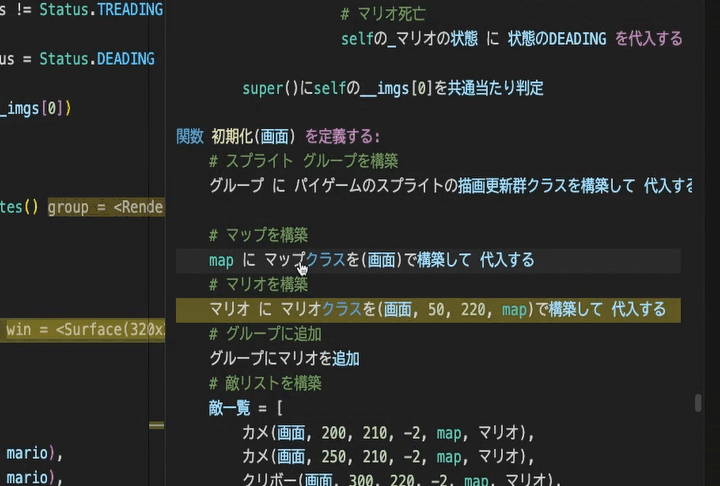Image resolution: width=720 pixels, height=486 pixels.
Task: Click '200' in the first カメ line
Action: (x=334, y=433)
